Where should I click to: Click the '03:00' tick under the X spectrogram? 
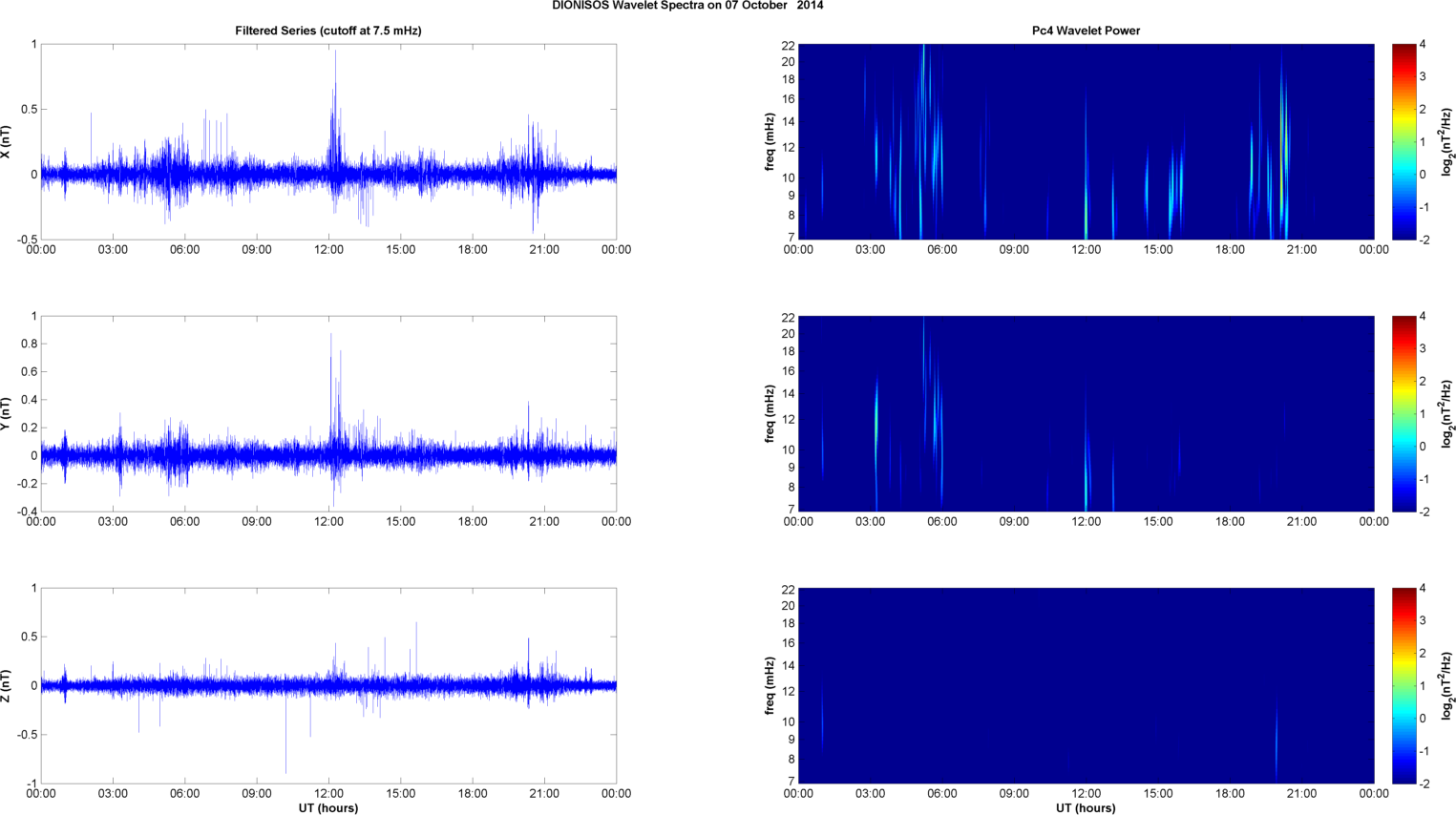[x=870, y=250]
